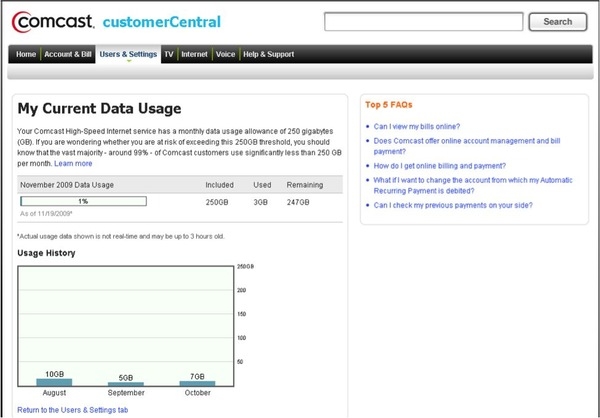This screenshot has height=418, width=600.
Task: Open the Voice tab
Action: point(225,54)
